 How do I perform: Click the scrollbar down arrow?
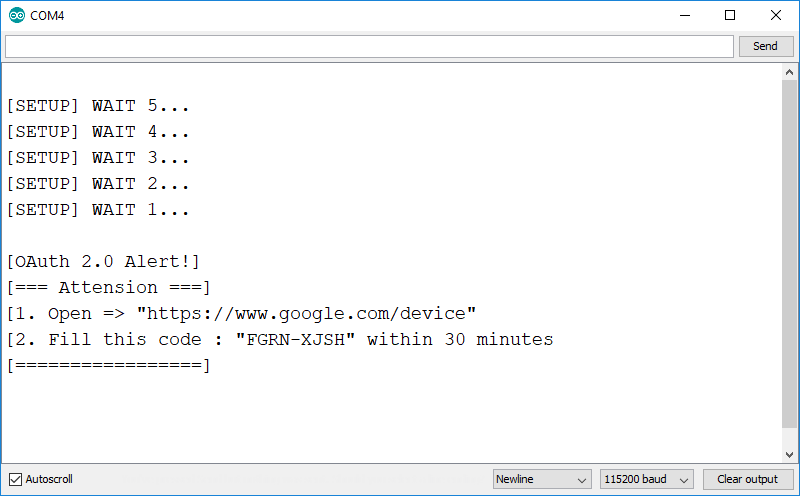coord(789,454)
